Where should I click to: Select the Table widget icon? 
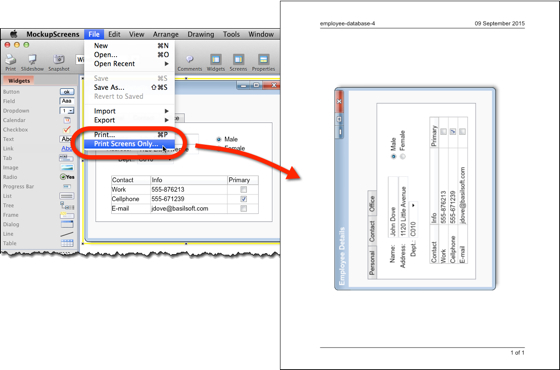[67, 243]
